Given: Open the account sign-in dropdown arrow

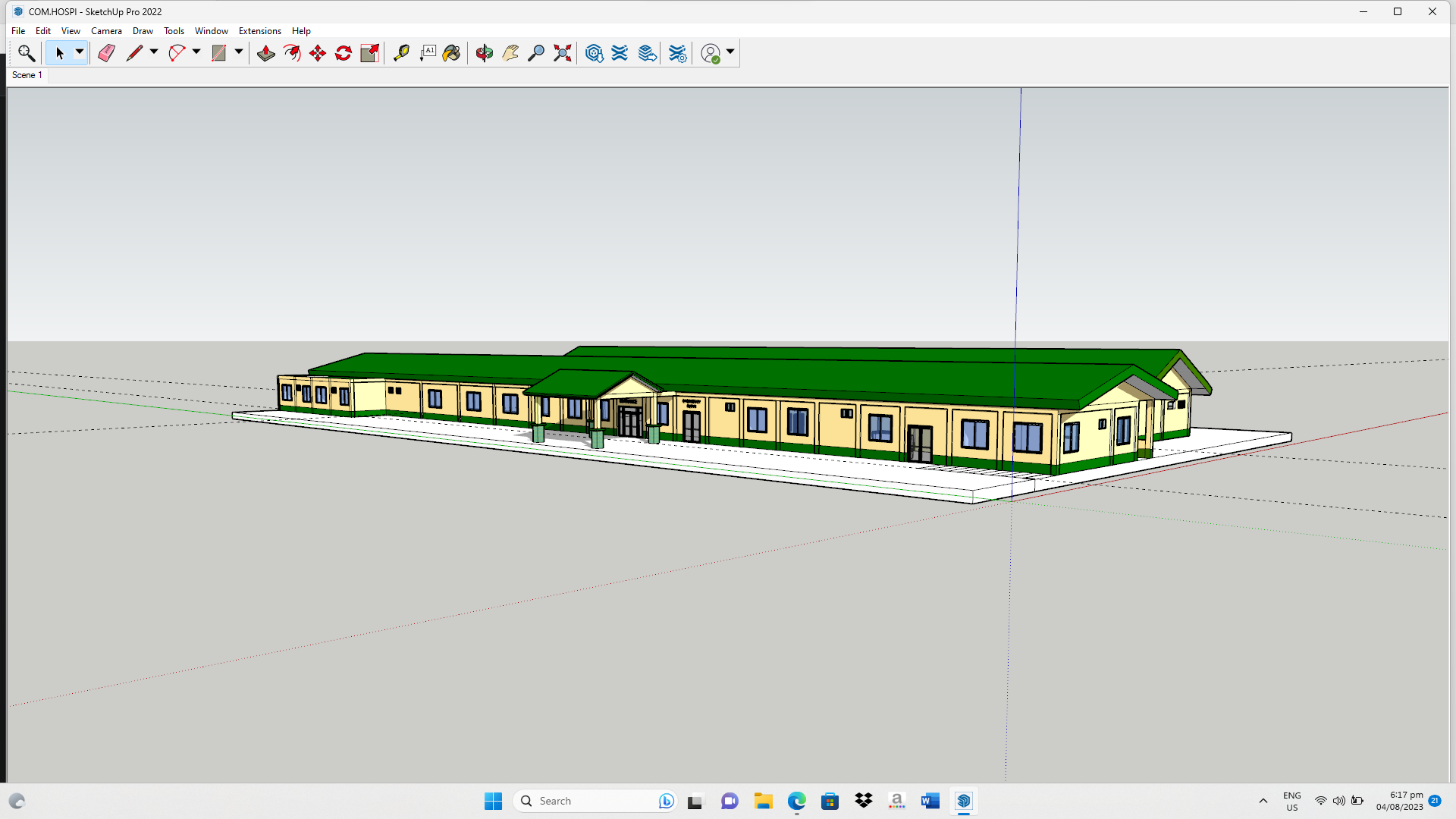Looking at the screenshot, I should coord(730,52).
